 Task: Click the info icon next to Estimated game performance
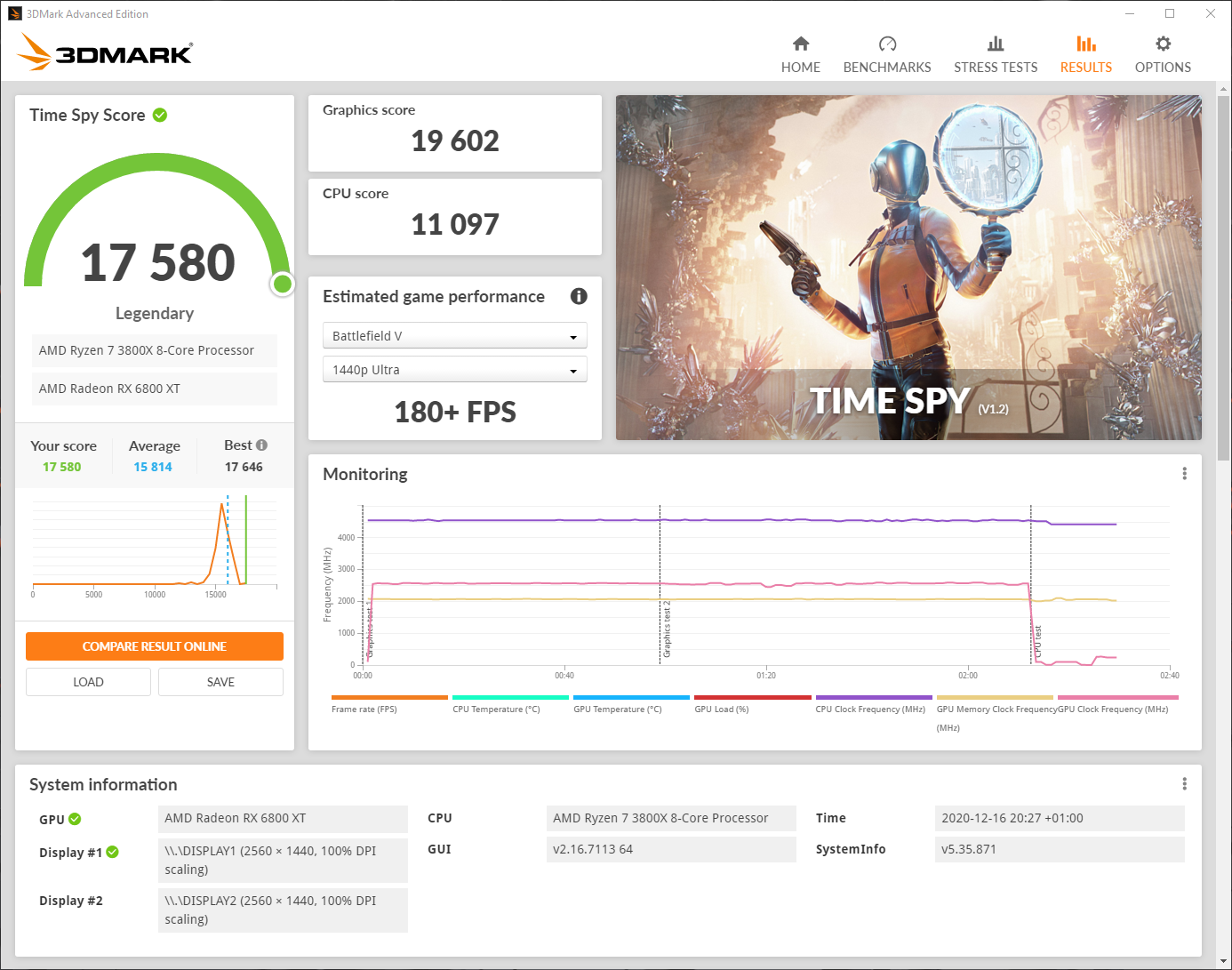pyautogui.click(x=579, y=296)
